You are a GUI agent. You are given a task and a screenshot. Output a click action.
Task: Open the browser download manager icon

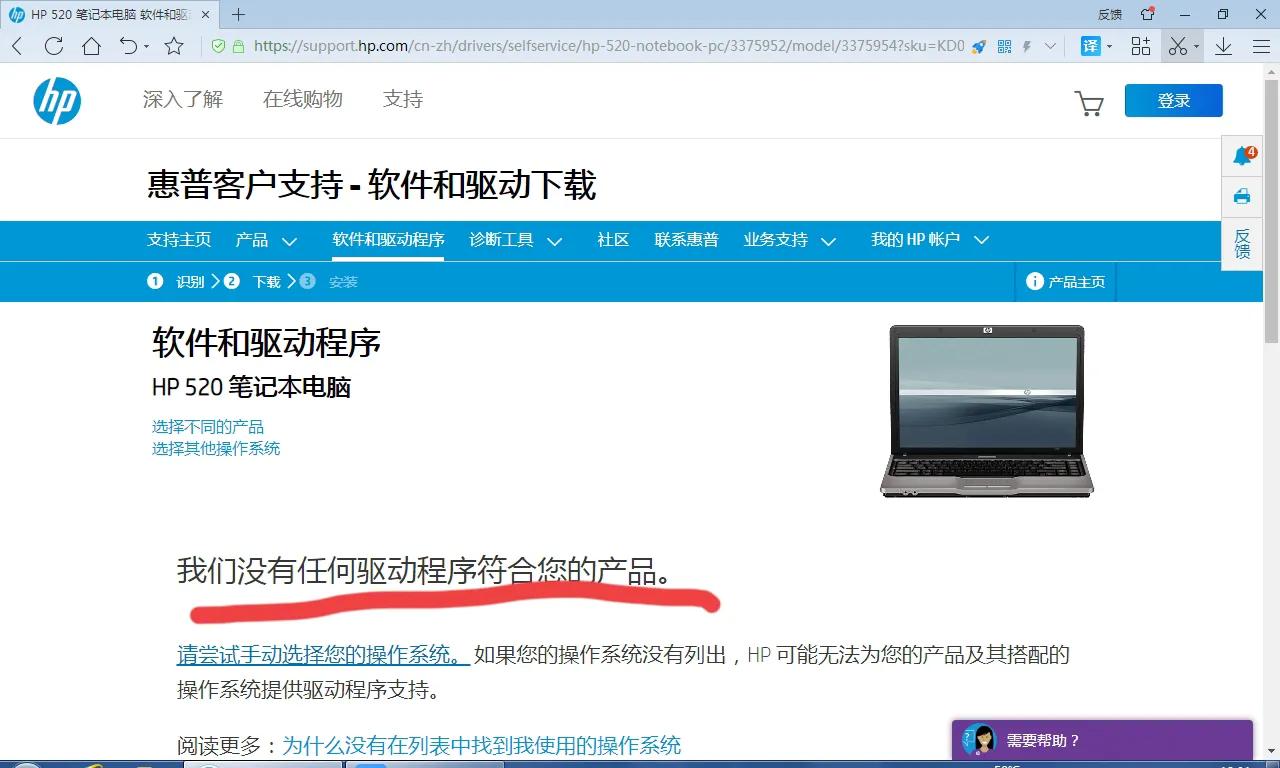point(1222,46)
